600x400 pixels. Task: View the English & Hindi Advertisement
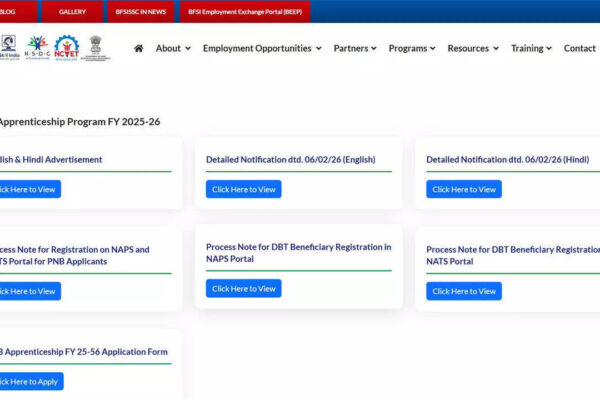click(30, 189)
